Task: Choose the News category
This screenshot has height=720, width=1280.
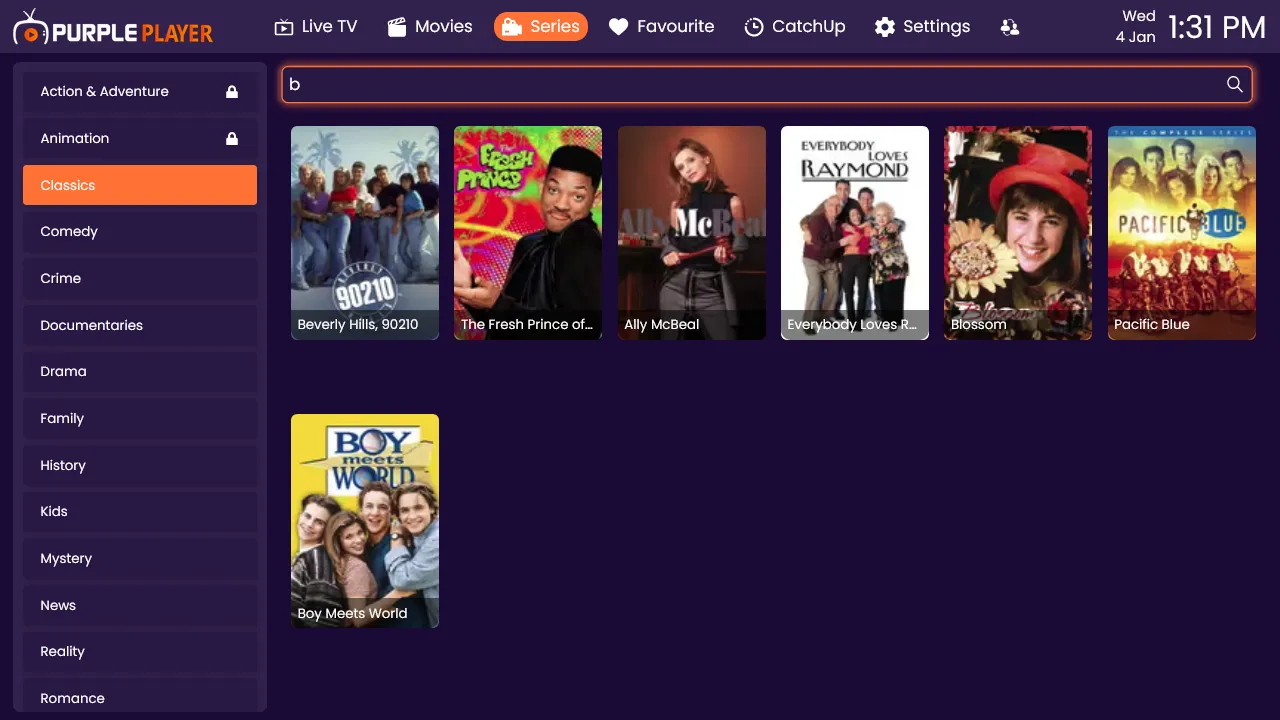Action: point(140,605)
